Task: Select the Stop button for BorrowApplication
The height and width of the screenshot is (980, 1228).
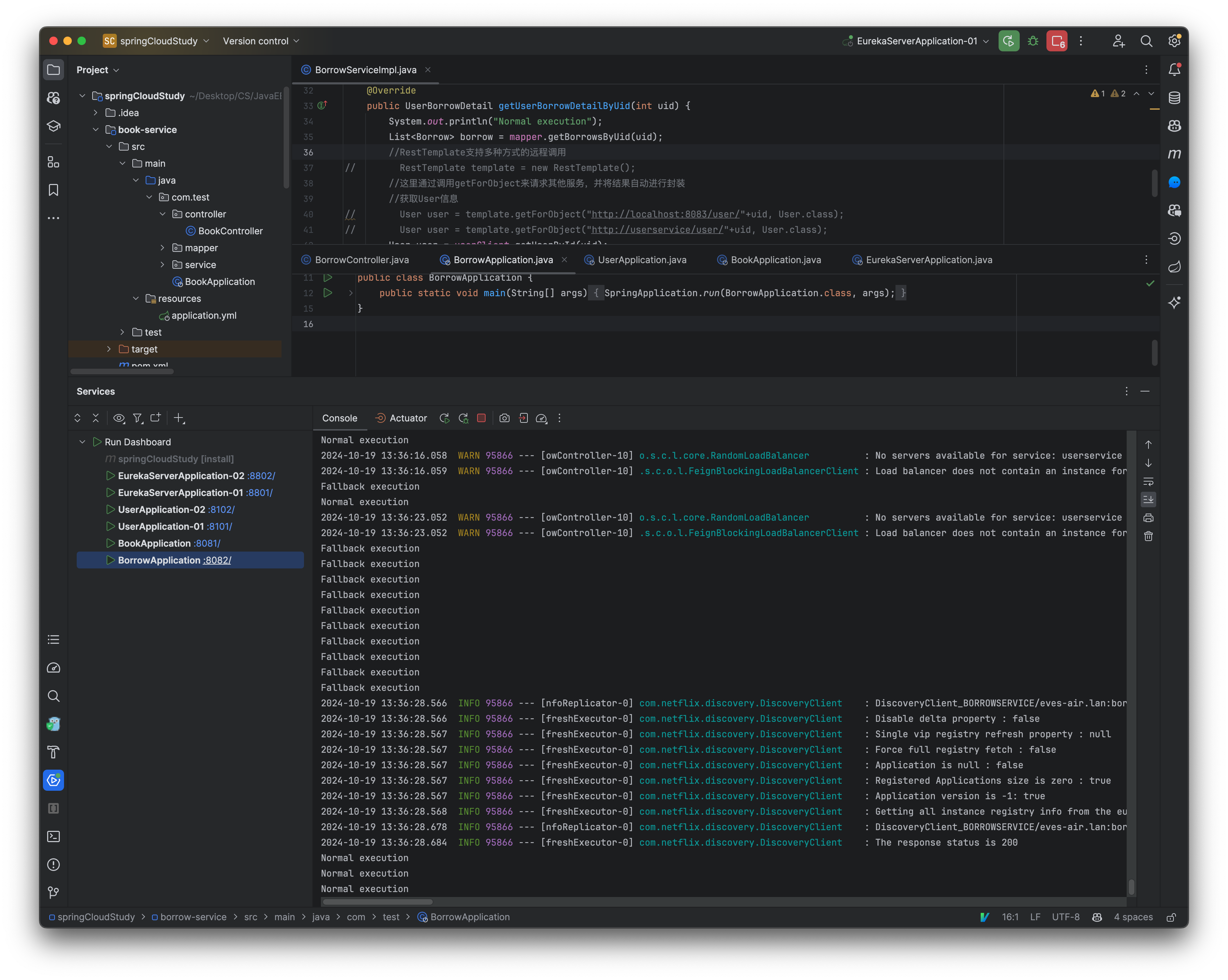Action: pyautogui.click(x=481, y=418)
